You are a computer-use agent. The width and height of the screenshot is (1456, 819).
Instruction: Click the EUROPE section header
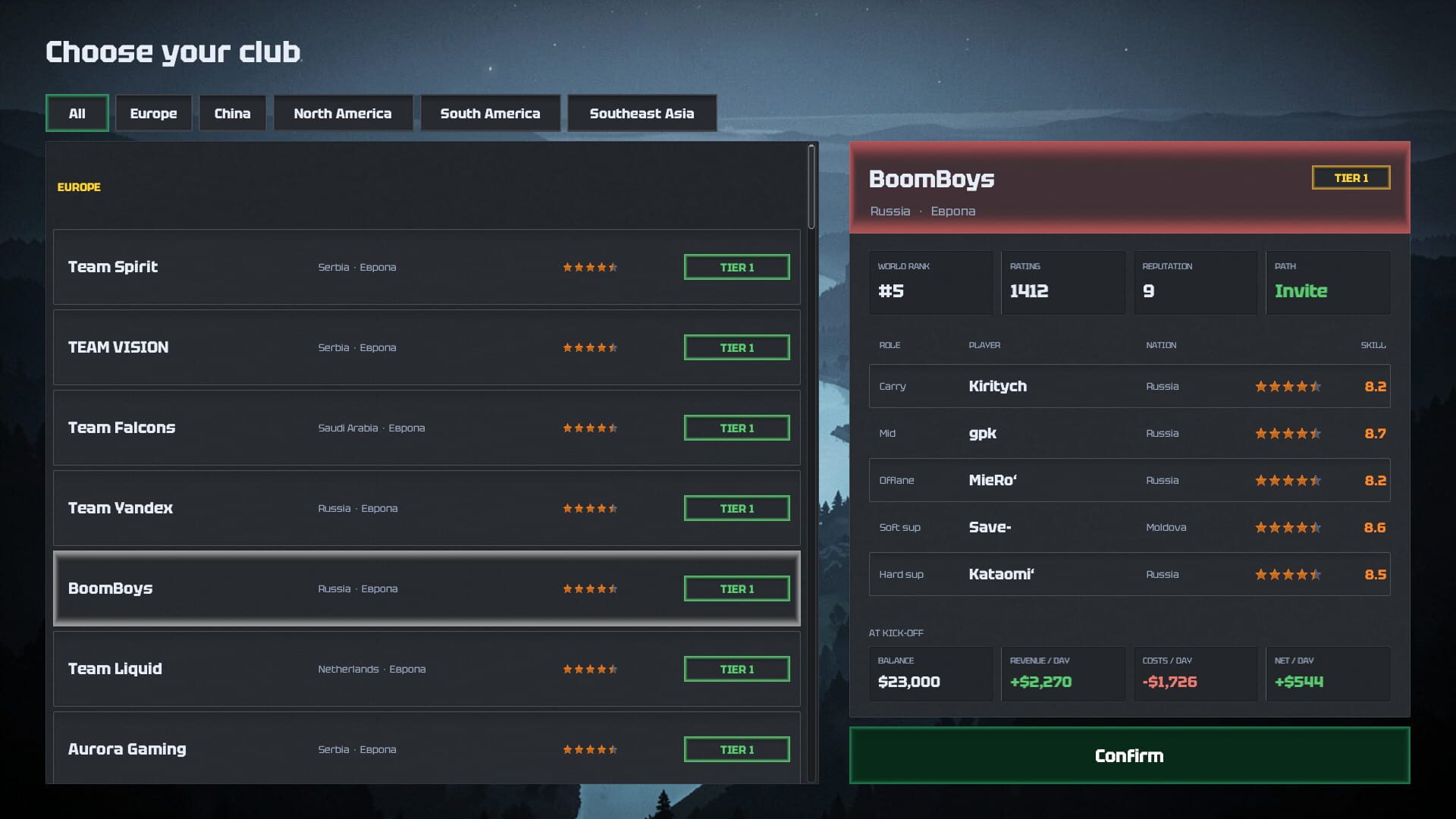[79, 187]
